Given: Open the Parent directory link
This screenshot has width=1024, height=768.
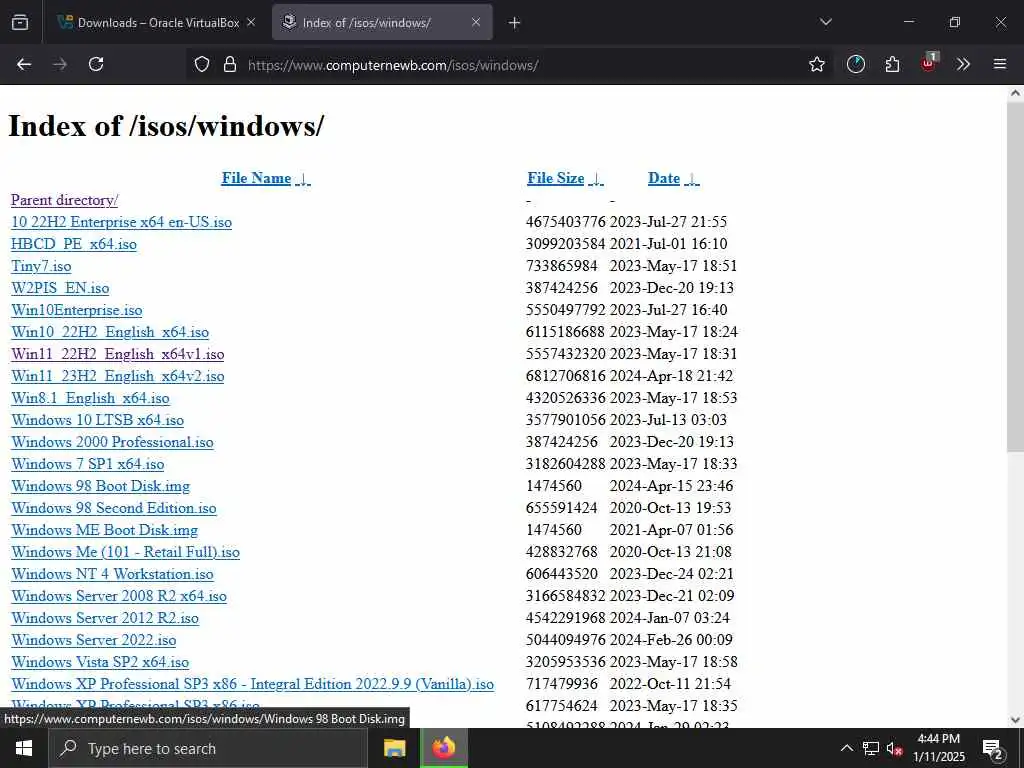Looking at the screenshot, I should click(65, 200).
